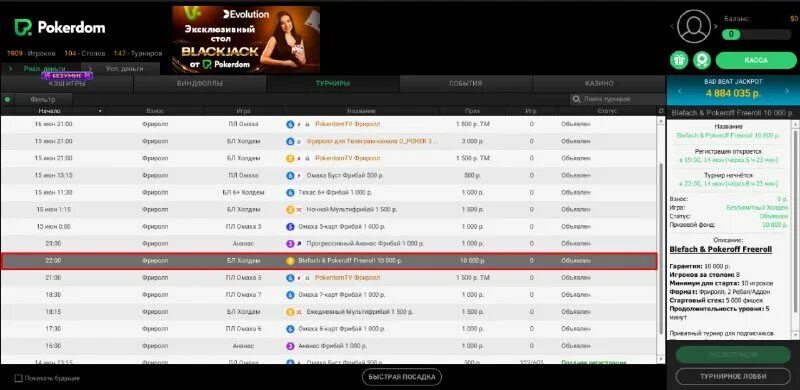Click orange badge of Blefach & Pokeroff Freeroll row
800x390 pixels.
pos(290,261)
